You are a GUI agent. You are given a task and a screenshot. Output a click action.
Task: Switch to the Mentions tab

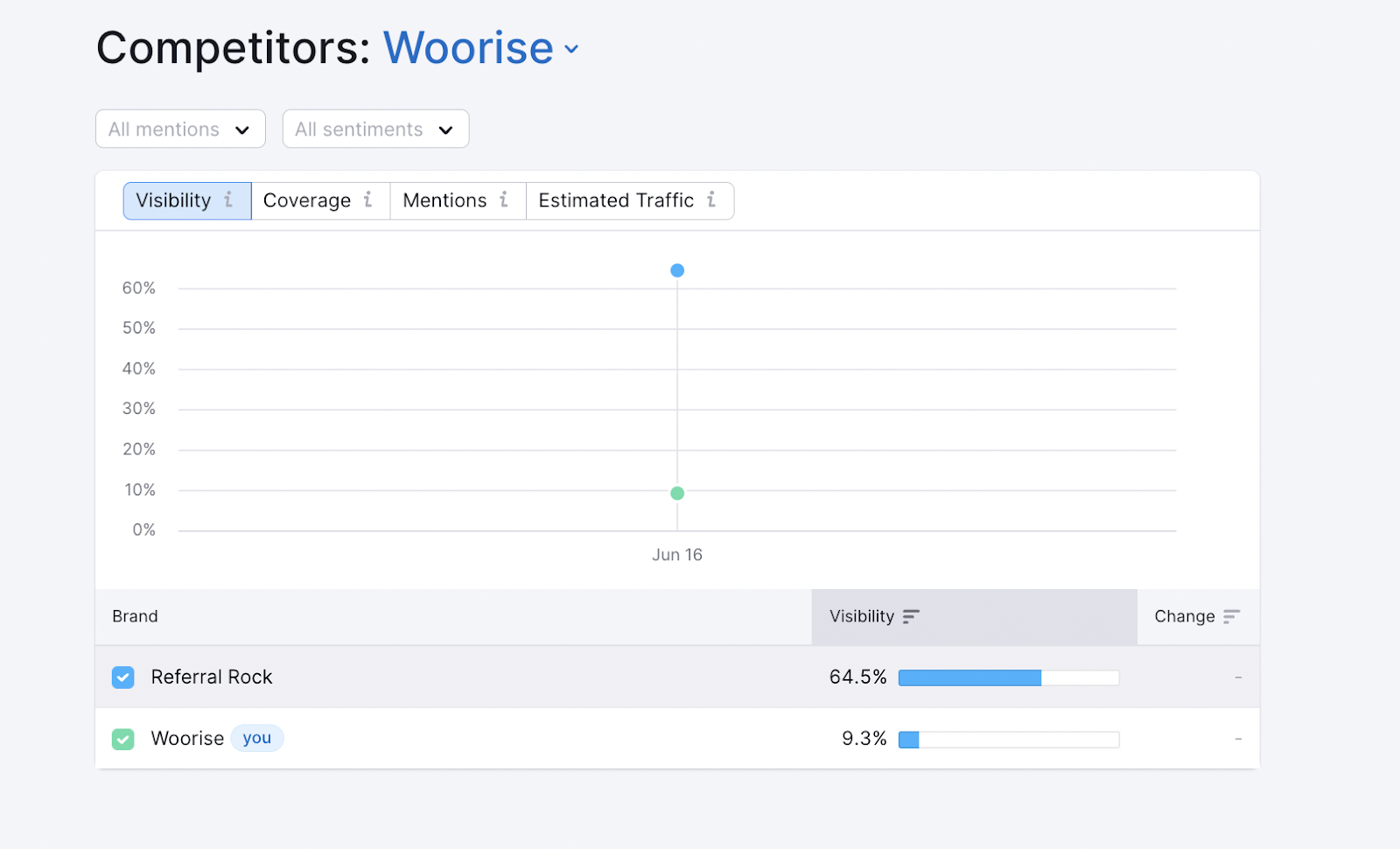coord(444,200)
